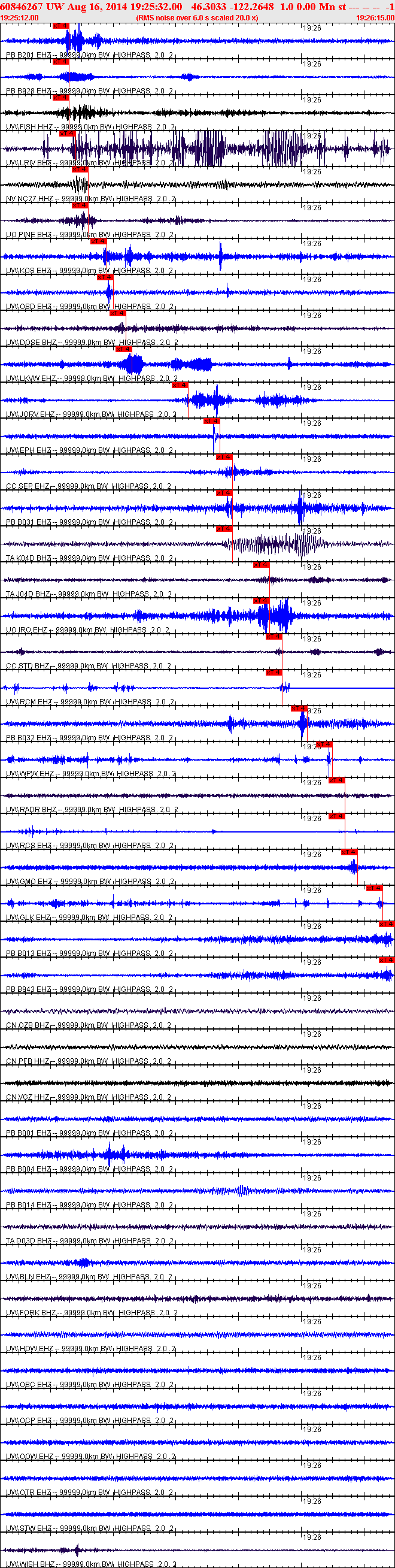Click the event header 60846267 UW Aug 16, 2014
The width and height of the screenshot is (395, 1568).
63,6
